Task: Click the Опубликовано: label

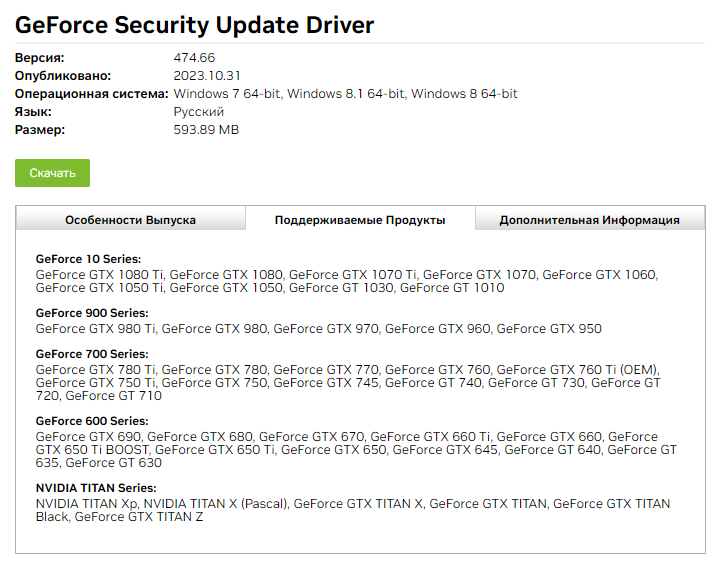Action: (63, 75)
